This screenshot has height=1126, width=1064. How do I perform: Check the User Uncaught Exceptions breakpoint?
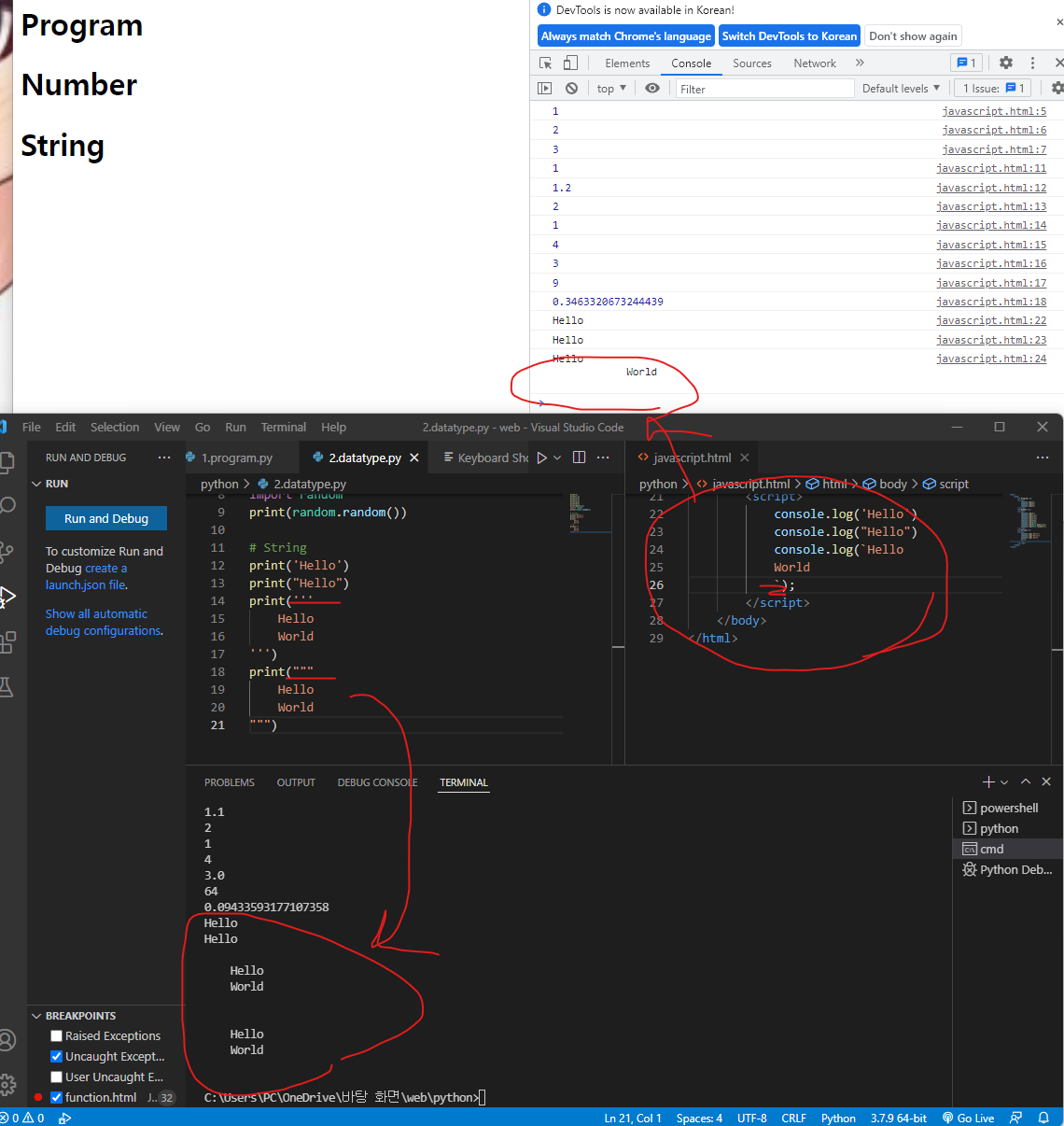tap(56, 1077)
